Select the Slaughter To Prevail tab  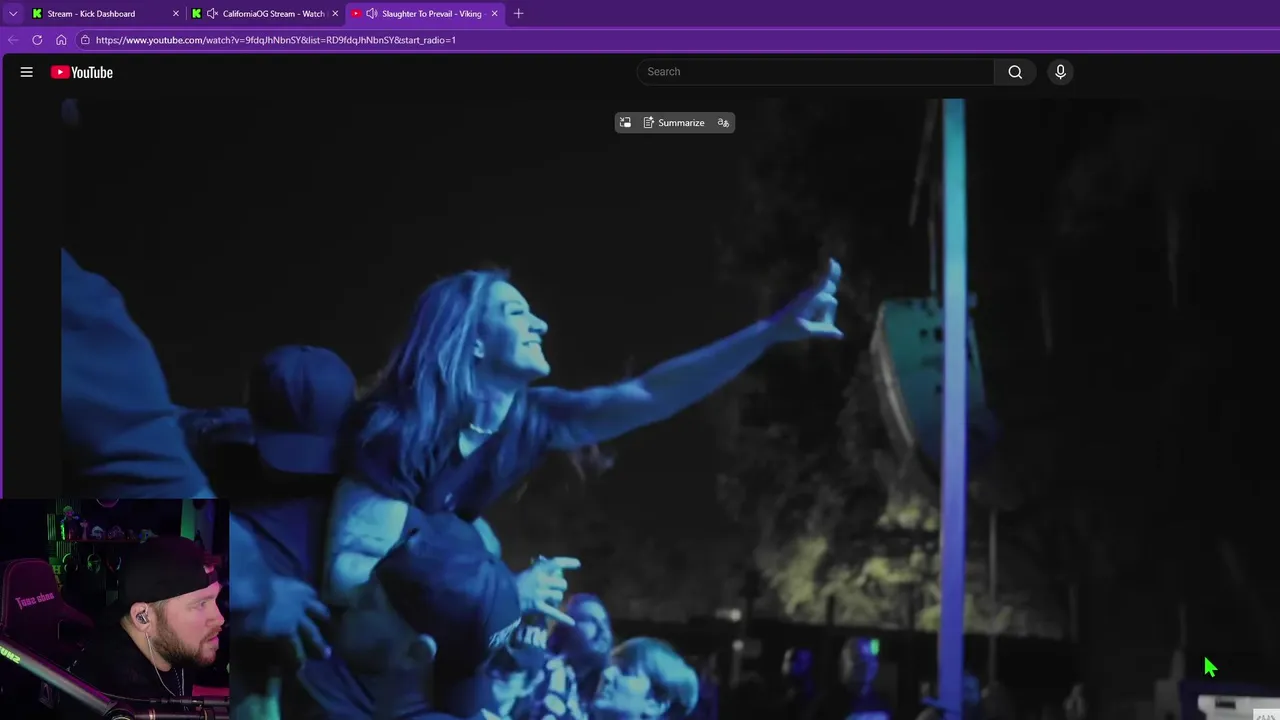pos(425,14)
